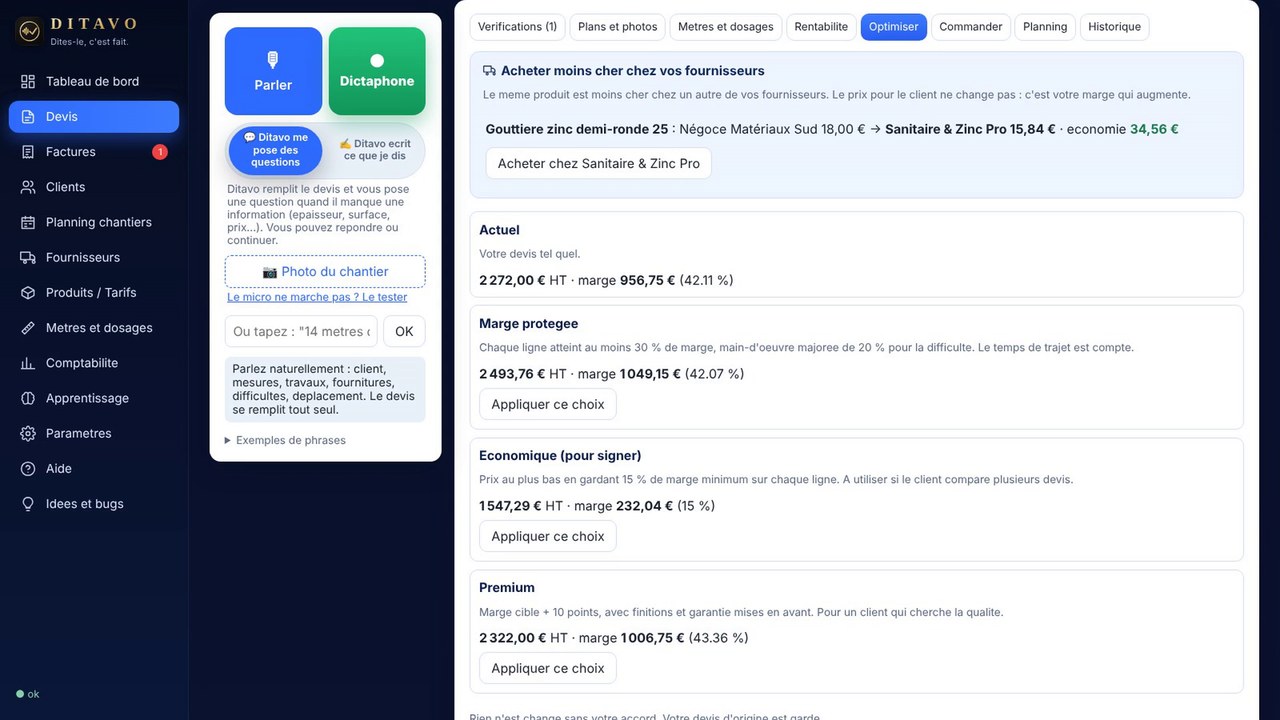The width and height of the screenshot is (1280, 720).
Task: Expand the Exemples de phrases section
Action: [285, 440]
